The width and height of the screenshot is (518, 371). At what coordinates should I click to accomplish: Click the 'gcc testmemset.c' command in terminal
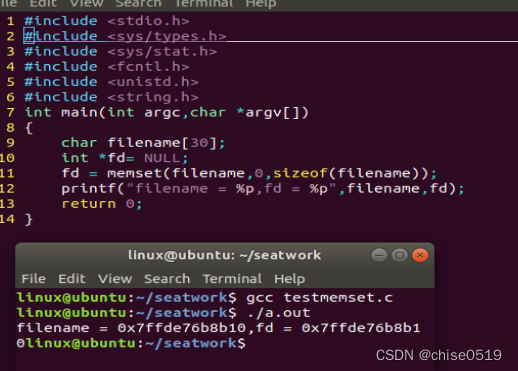(x=320, y=297)
